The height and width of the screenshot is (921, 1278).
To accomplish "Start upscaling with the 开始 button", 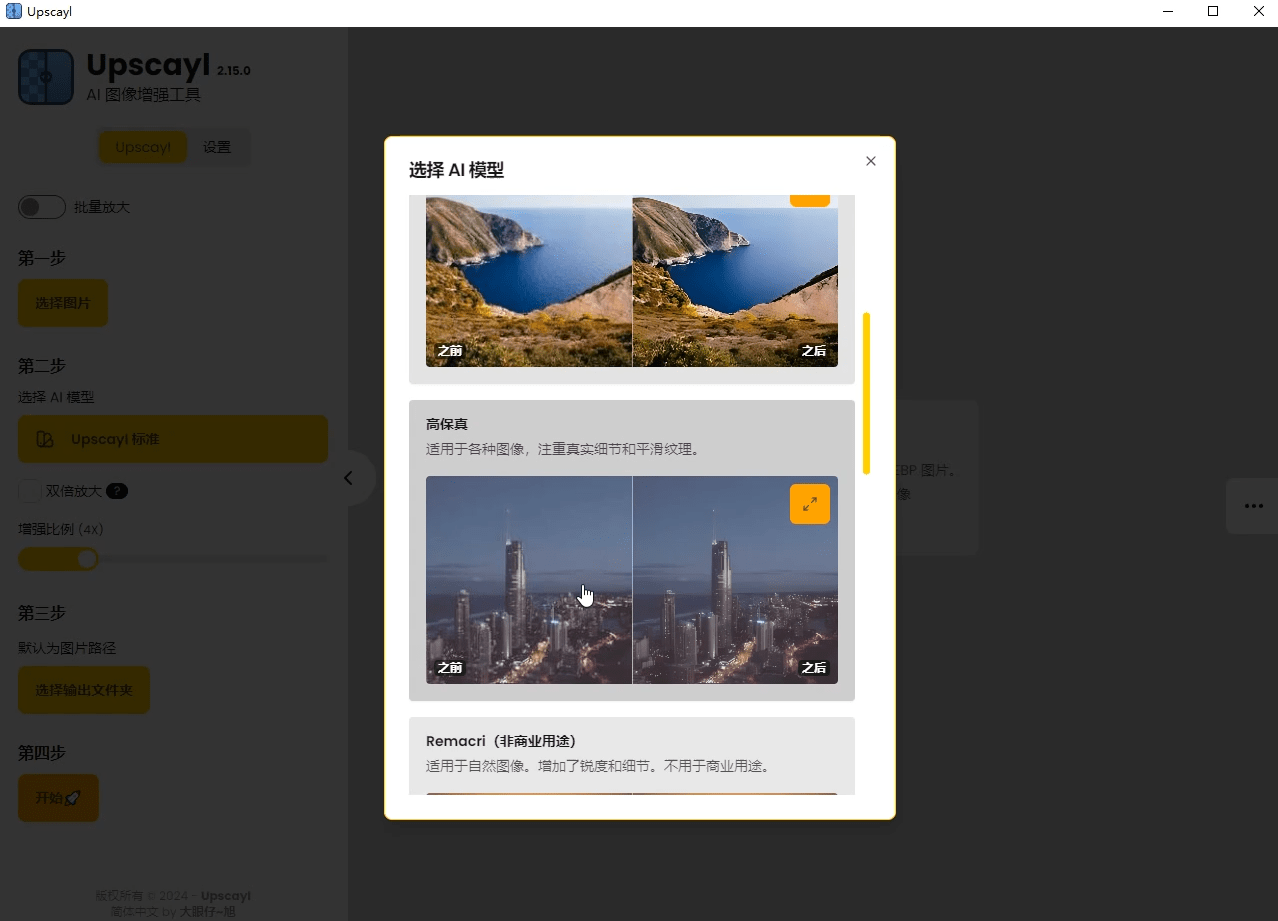I will coord(57,797).
